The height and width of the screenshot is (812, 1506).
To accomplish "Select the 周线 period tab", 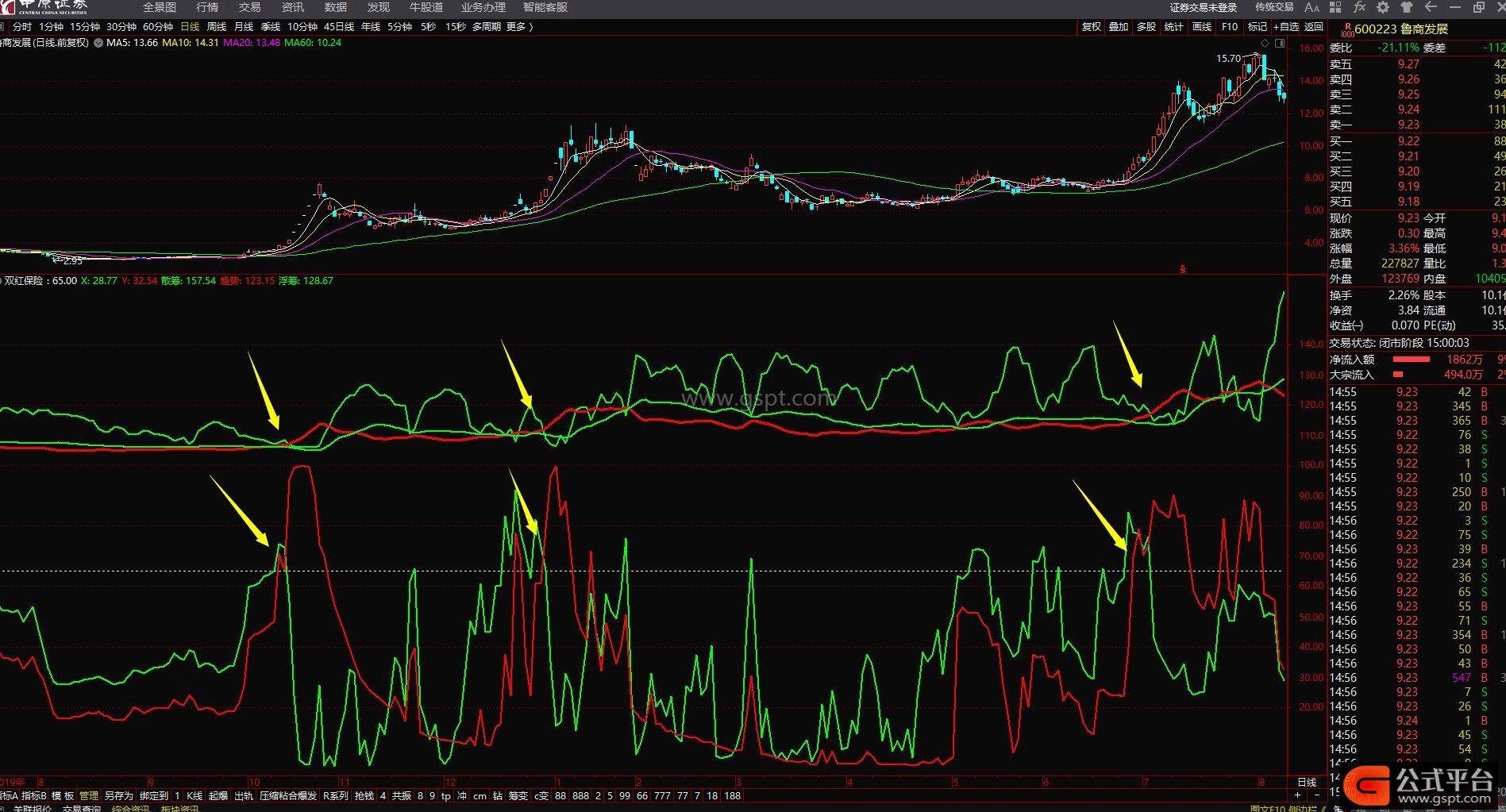I will click(x=217, y=27).
